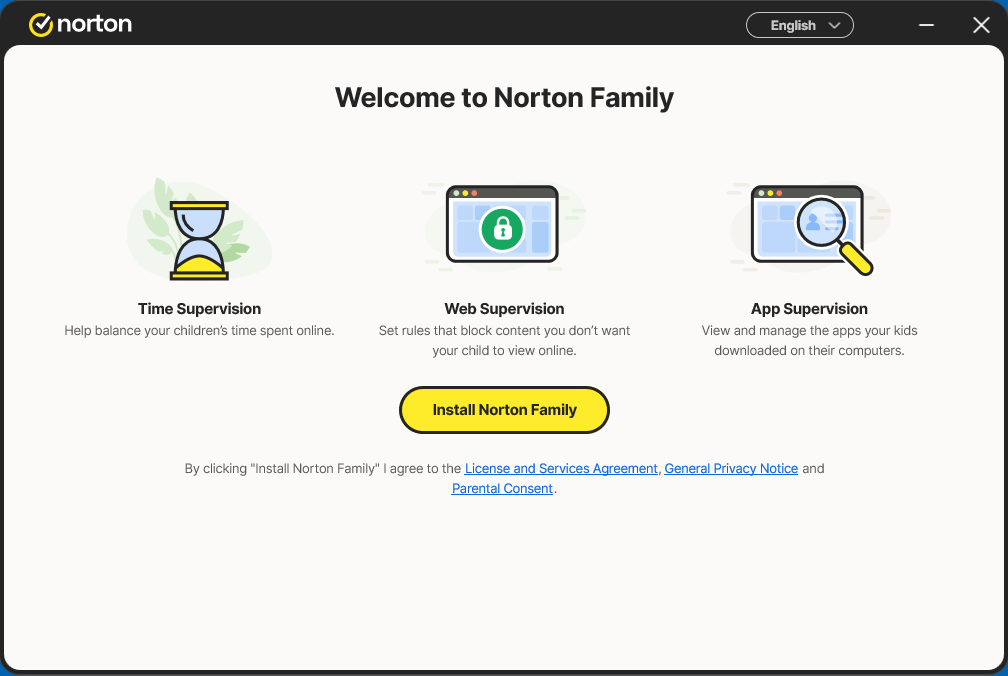Click Install Norton Family button

pyautogui.click(x=504, y=410)
